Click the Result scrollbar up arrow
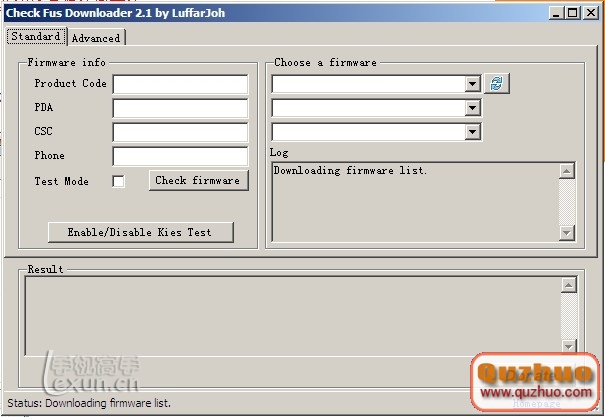Viewport: 605px width, 417px height. 568,285
